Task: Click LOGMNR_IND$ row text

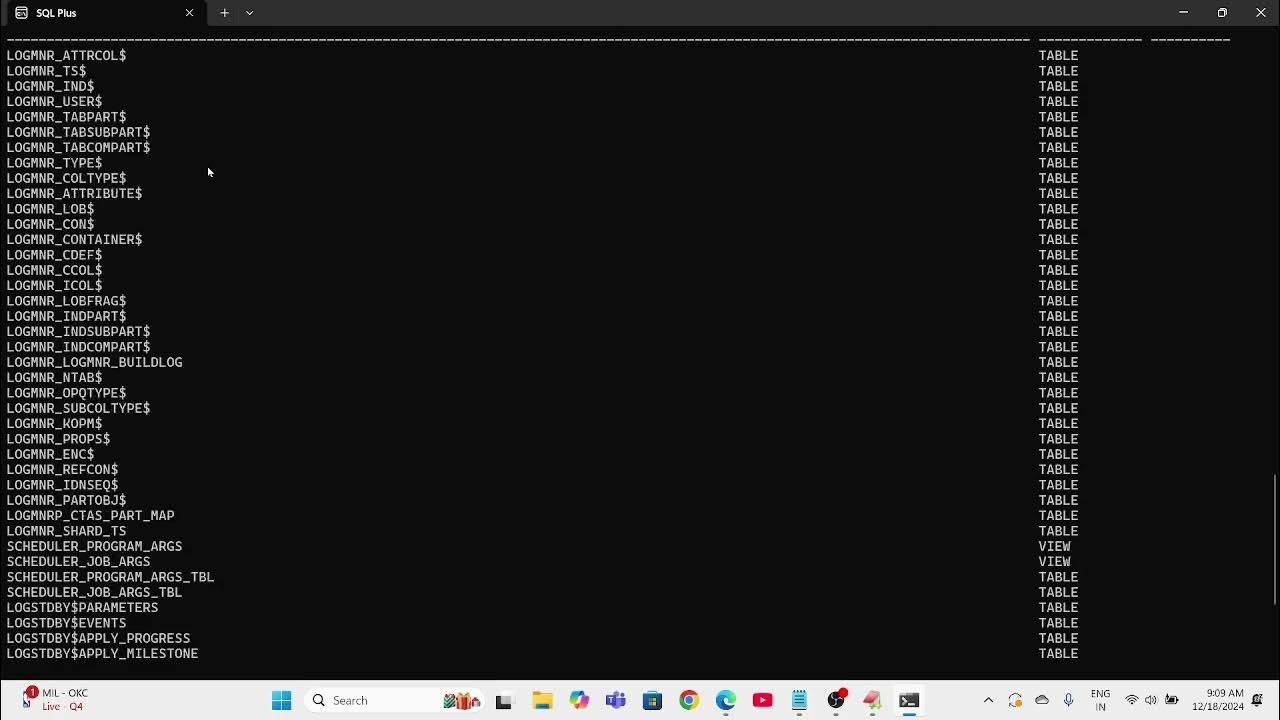Action: tap(50, 87)
